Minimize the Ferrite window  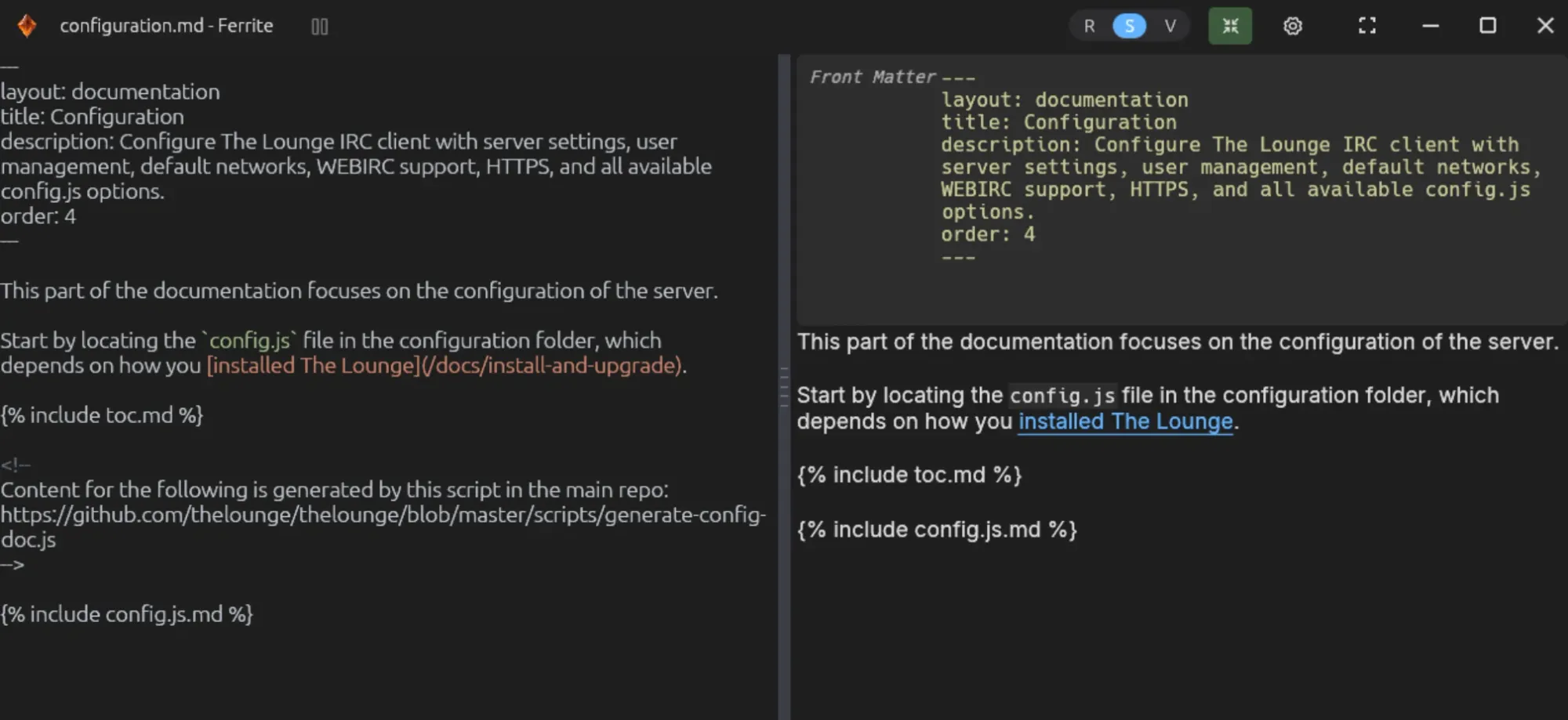pyautogui.click(x=1430, y=26)
